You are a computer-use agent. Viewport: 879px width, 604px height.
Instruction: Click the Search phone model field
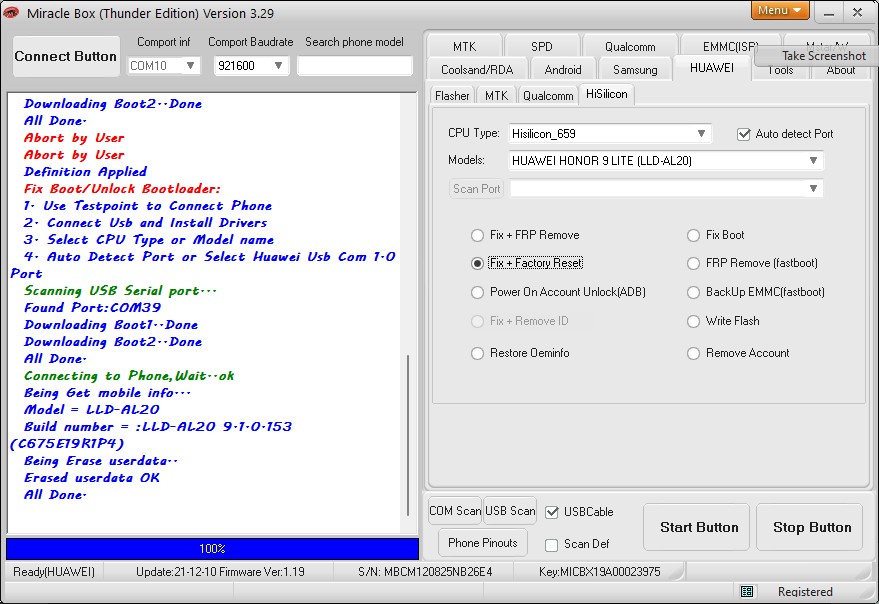(x=354, y=66)
